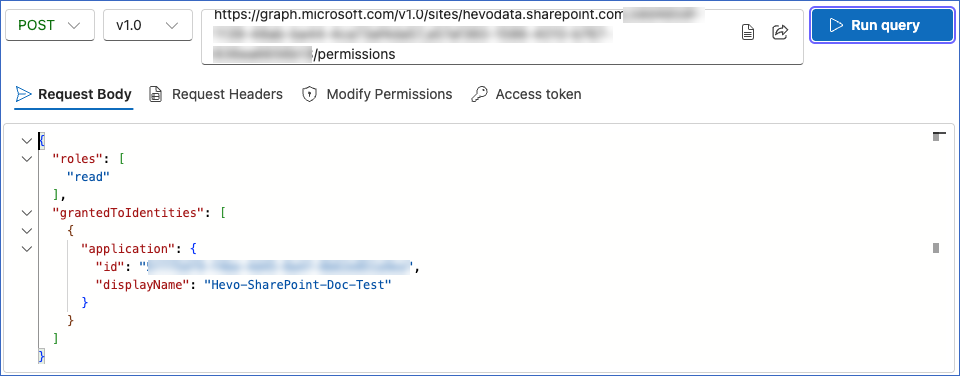The width and height of the screenshot is (960, 376).
Task: Collapse the "roles" array fold arrow
Action: 26,159
